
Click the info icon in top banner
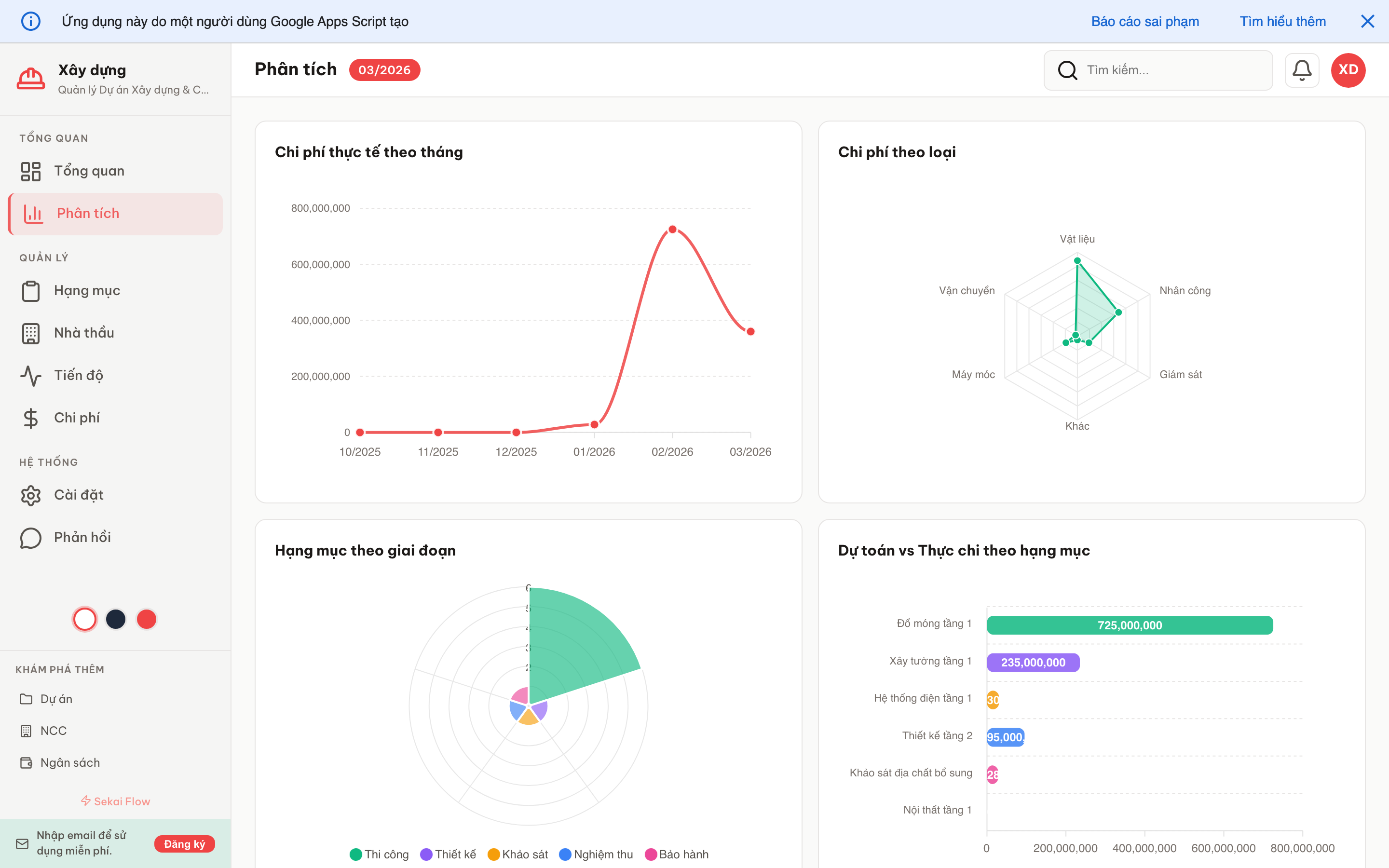point(30,21)
